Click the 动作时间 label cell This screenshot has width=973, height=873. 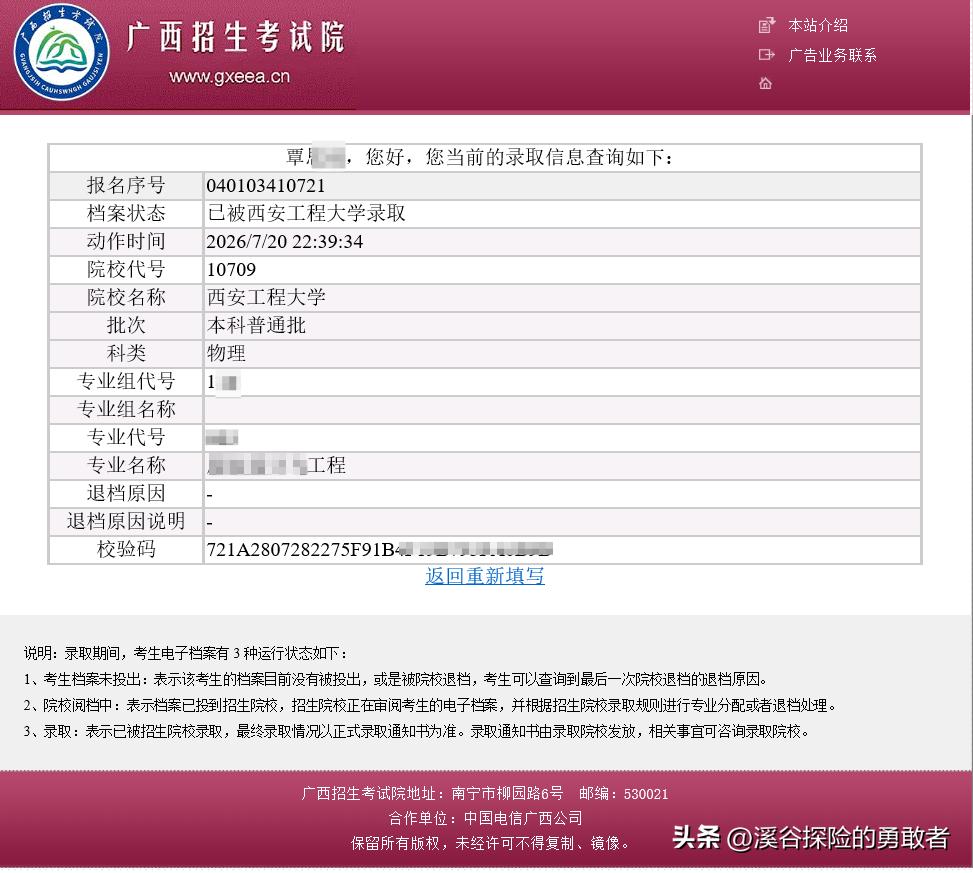[126, 241]
